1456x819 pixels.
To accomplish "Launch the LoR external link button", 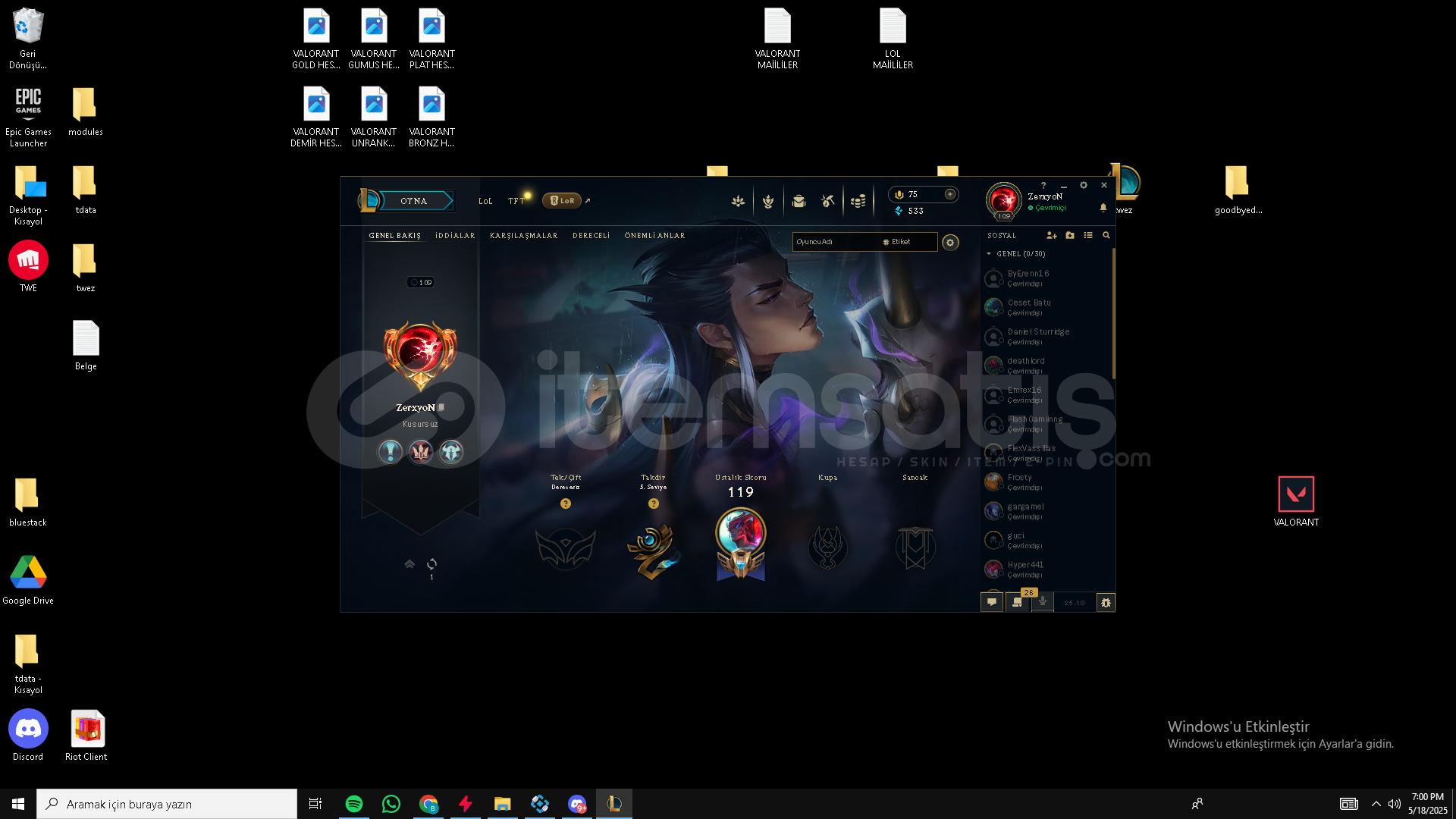I will [x=562, y=201].
